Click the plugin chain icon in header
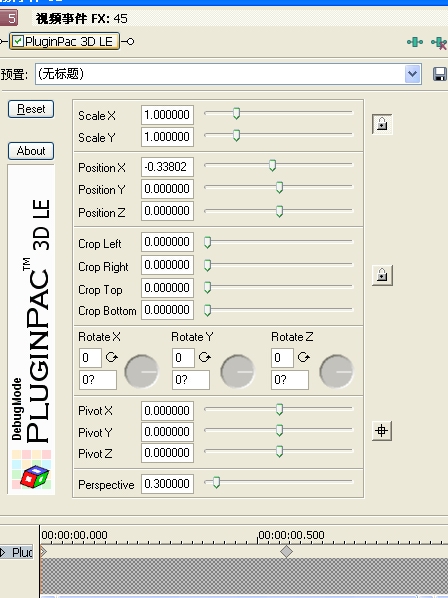This screenshot has width=448, height=598. [x=414, y=42]
